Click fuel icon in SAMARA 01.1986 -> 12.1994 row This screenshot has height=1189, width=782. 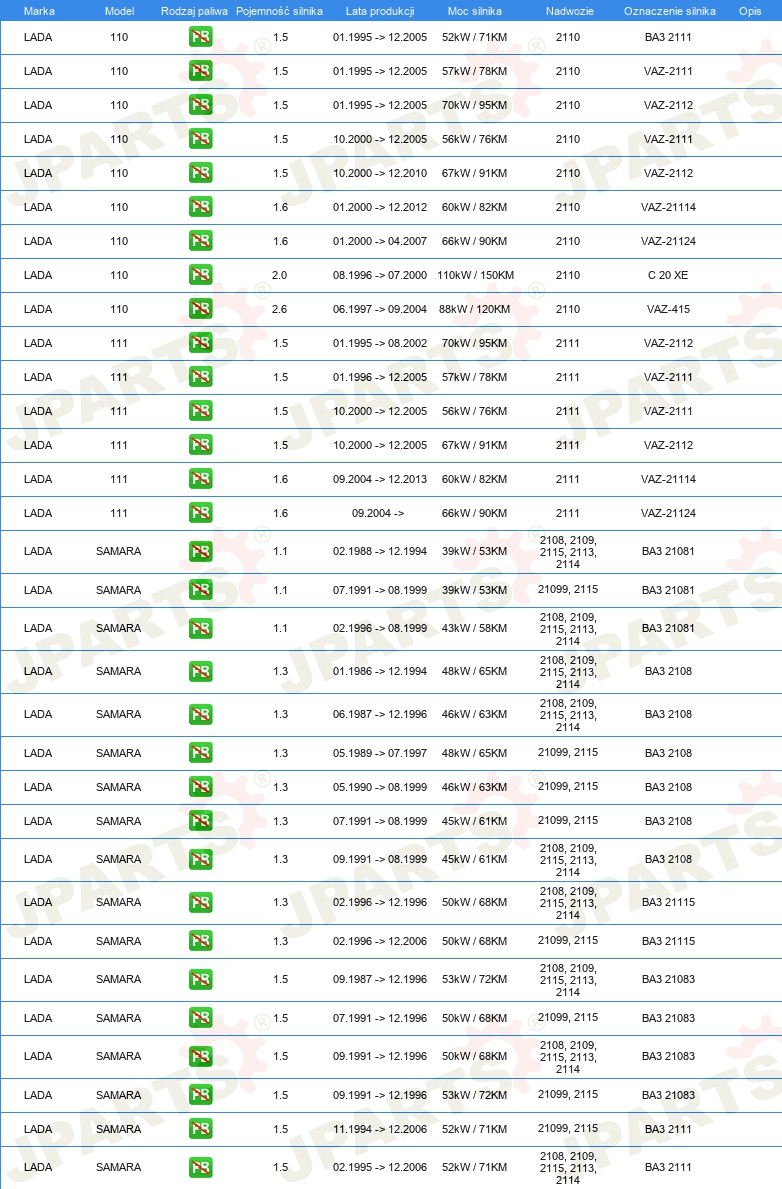(200, 671)
